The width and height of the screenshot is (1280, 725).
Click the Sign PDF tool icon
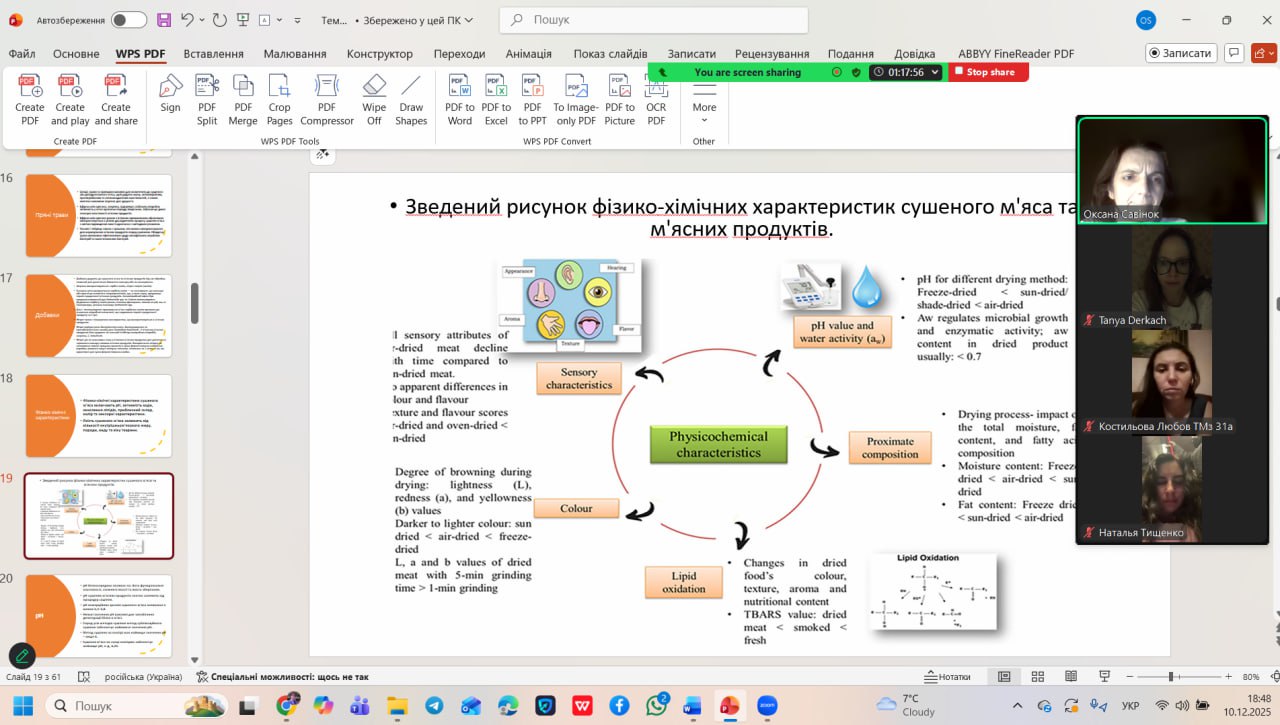(x=170, y=100)
